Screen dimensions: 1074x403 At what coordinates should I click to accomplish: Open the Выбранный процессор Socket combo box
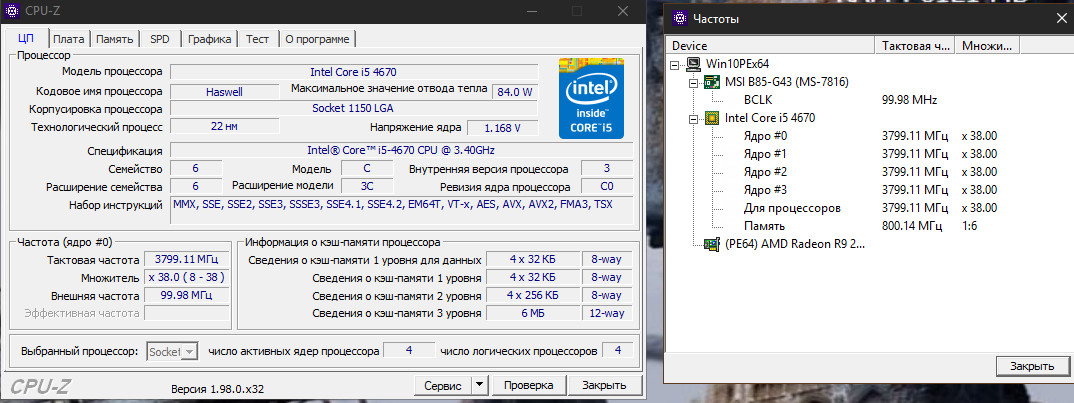click(173, 352)
